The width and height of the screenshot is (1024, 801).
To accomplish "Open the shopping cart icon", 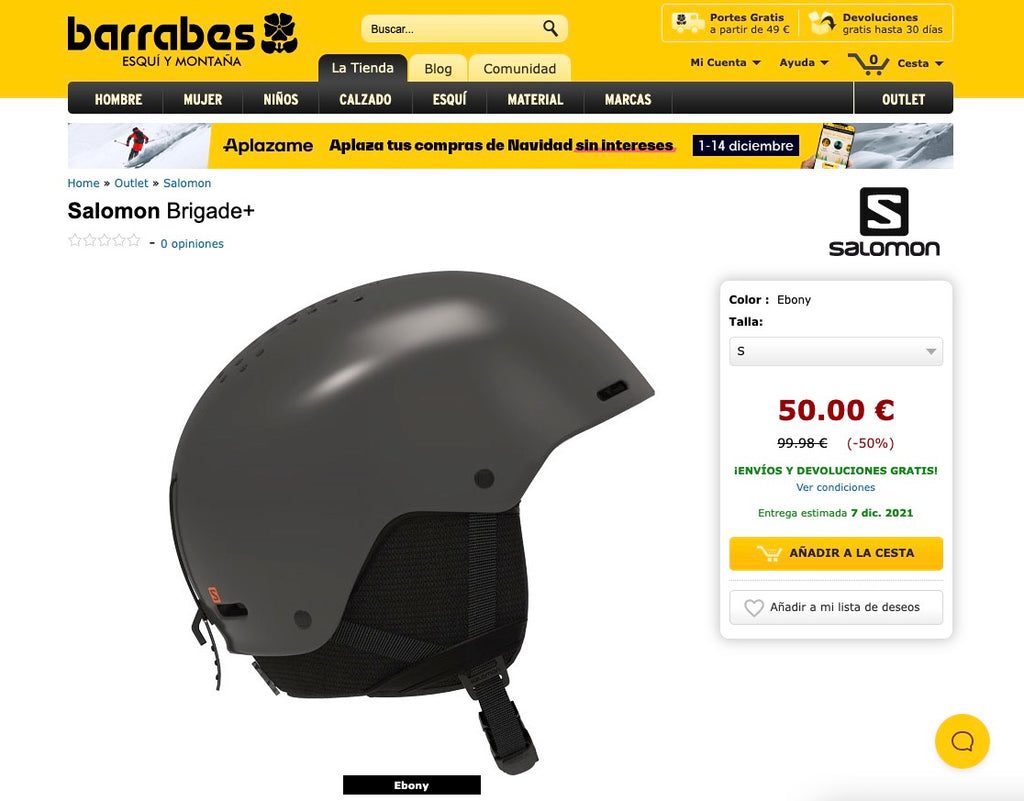I will pyautogui.click(x=869, y=63).
